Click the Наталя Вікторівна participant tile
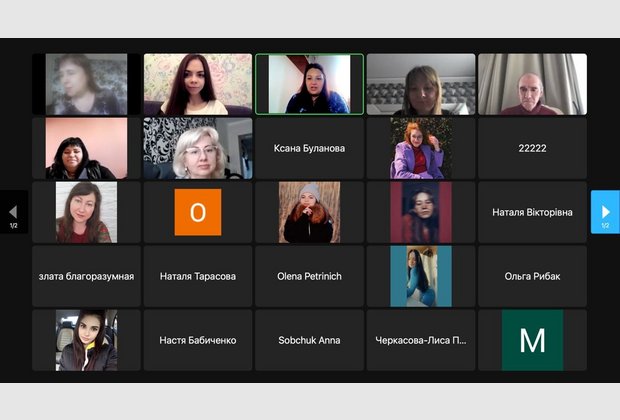620x420 pixels. coord(532,212)
